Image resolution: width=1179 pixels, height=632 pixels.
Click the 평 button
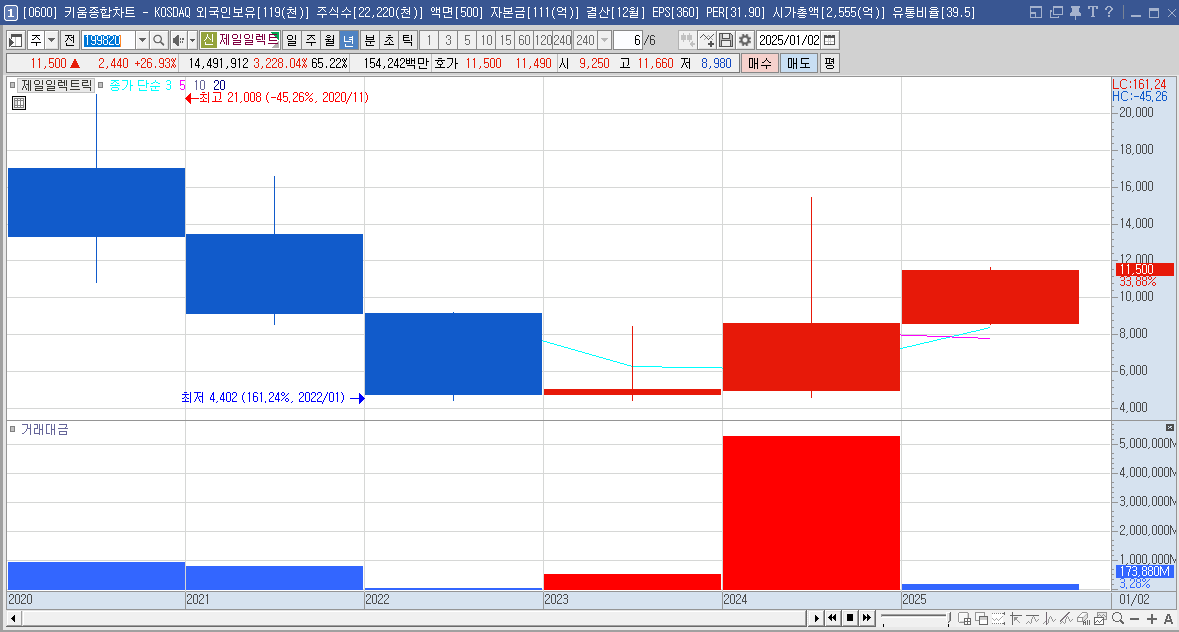(x=829, y=64)
